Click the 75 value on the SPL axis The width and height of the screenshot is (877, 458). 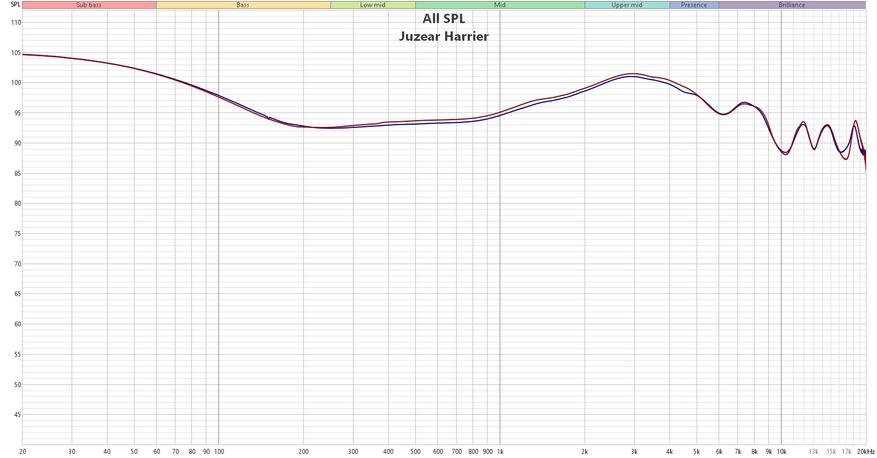[x=17, y=234]
